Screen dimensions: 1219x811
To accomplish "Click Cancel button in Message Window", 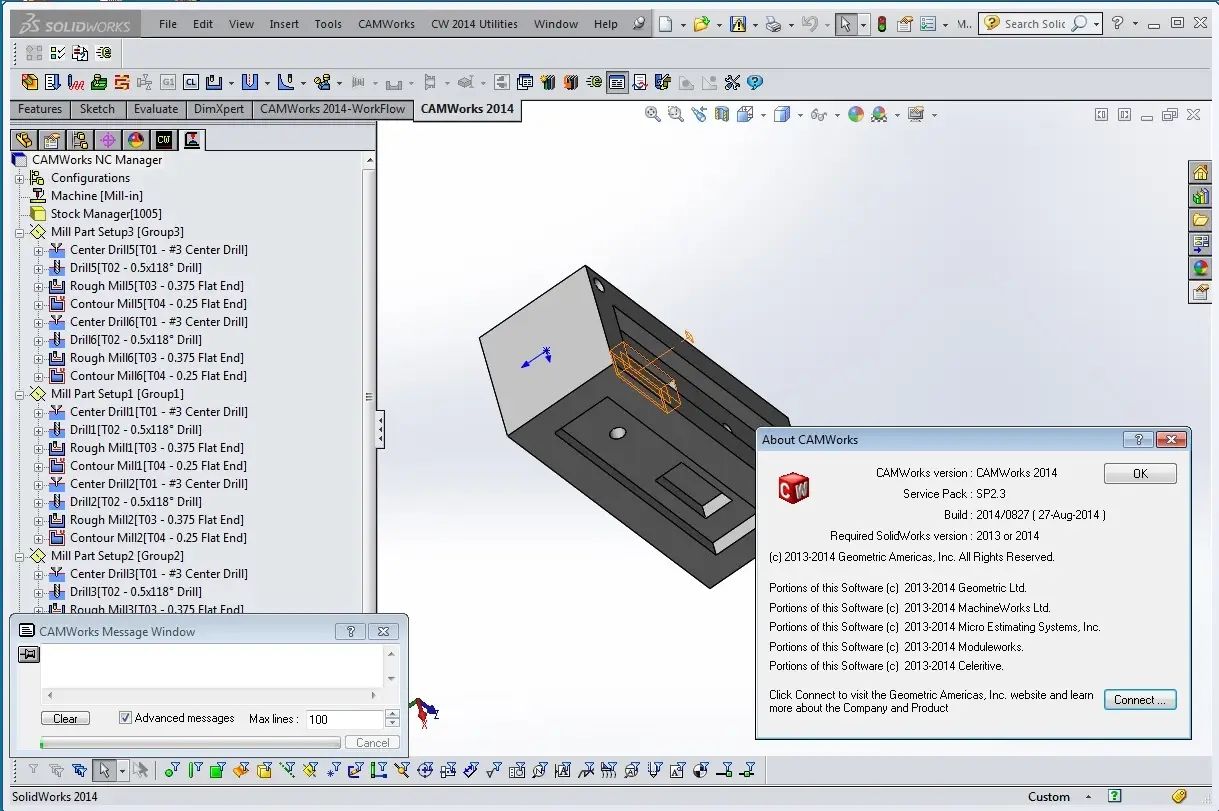I will click(372, 742).
